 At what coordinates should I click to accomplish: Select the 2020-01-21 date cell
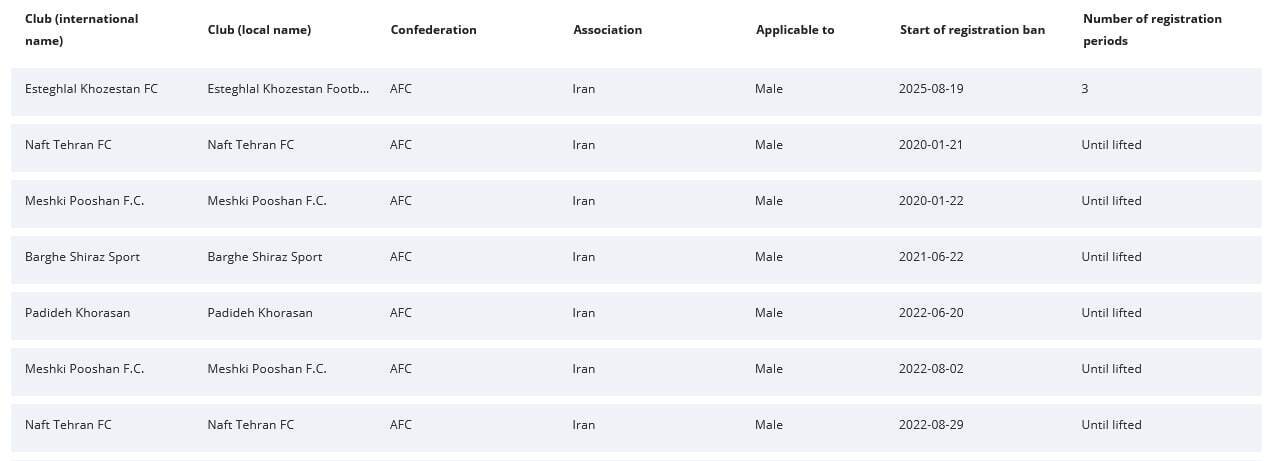coord(931,145)
